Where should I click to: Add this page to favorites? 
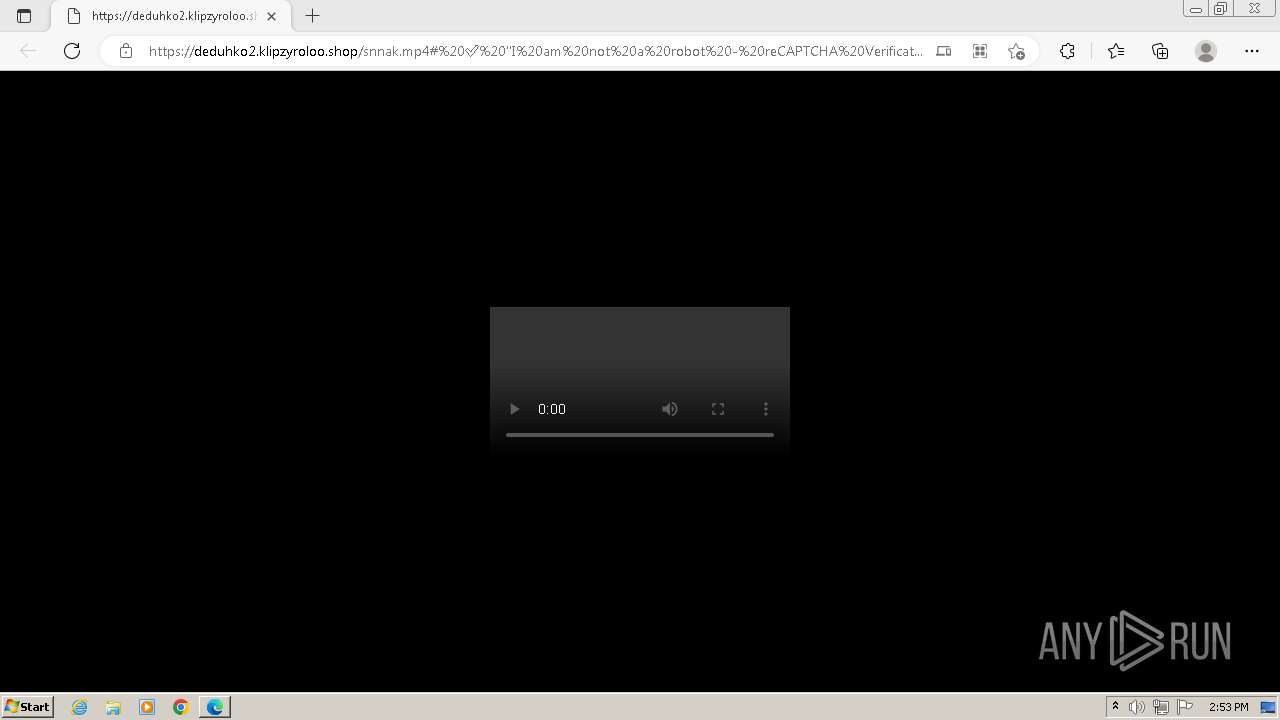point(1016,51)
